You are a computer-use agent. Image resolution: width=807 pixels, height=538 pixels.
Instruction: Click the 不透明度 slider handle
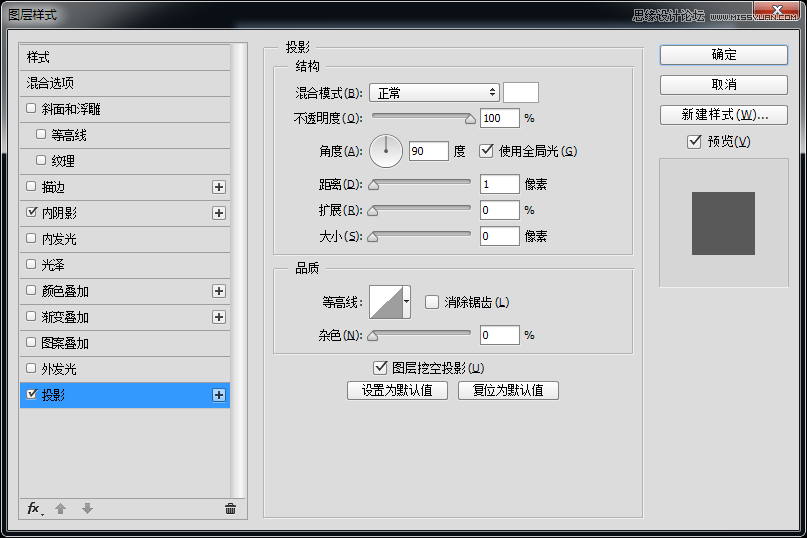coord(470,119)
